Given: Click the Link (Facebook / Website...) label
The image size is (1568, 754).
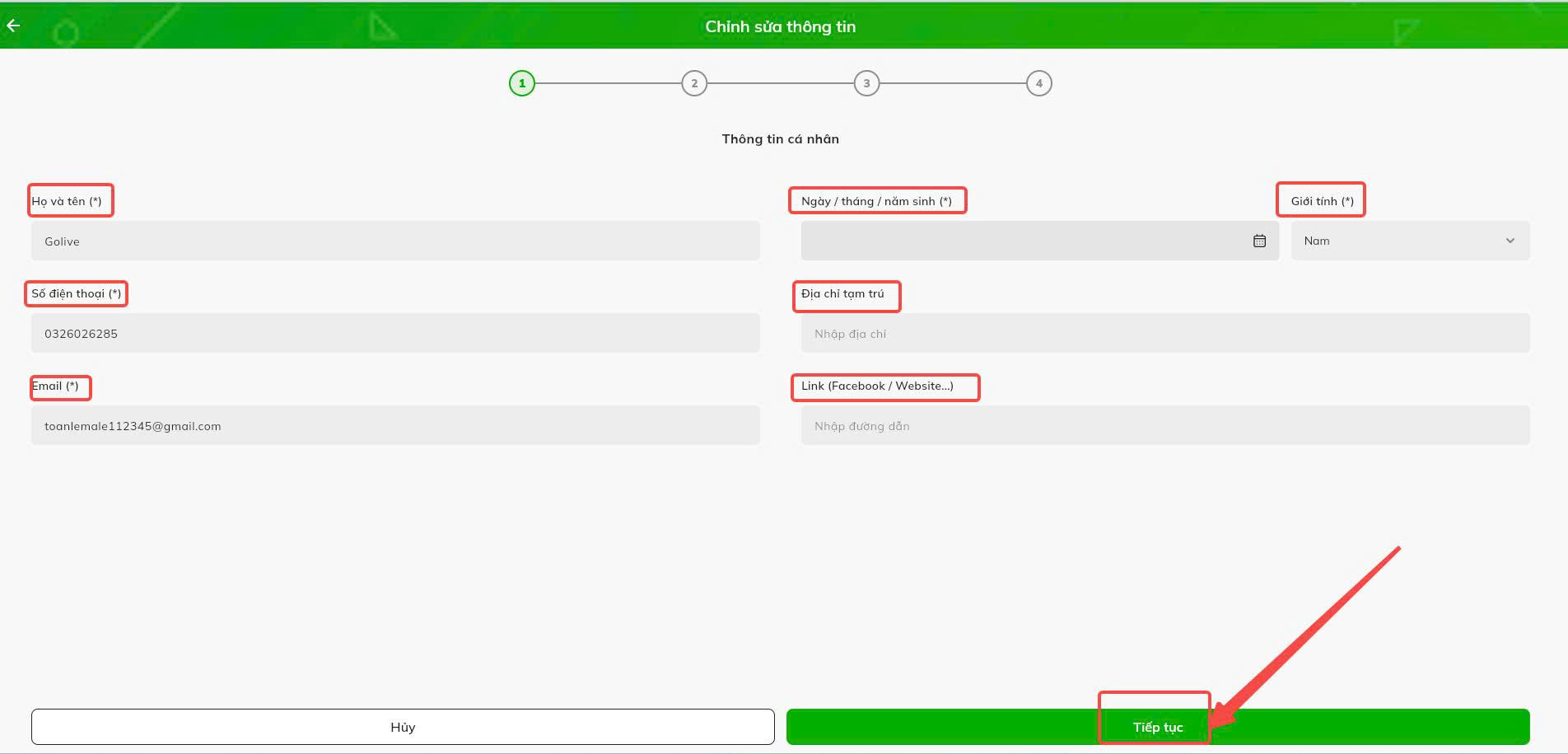Looking at the screenshot, I should (877, 386).
